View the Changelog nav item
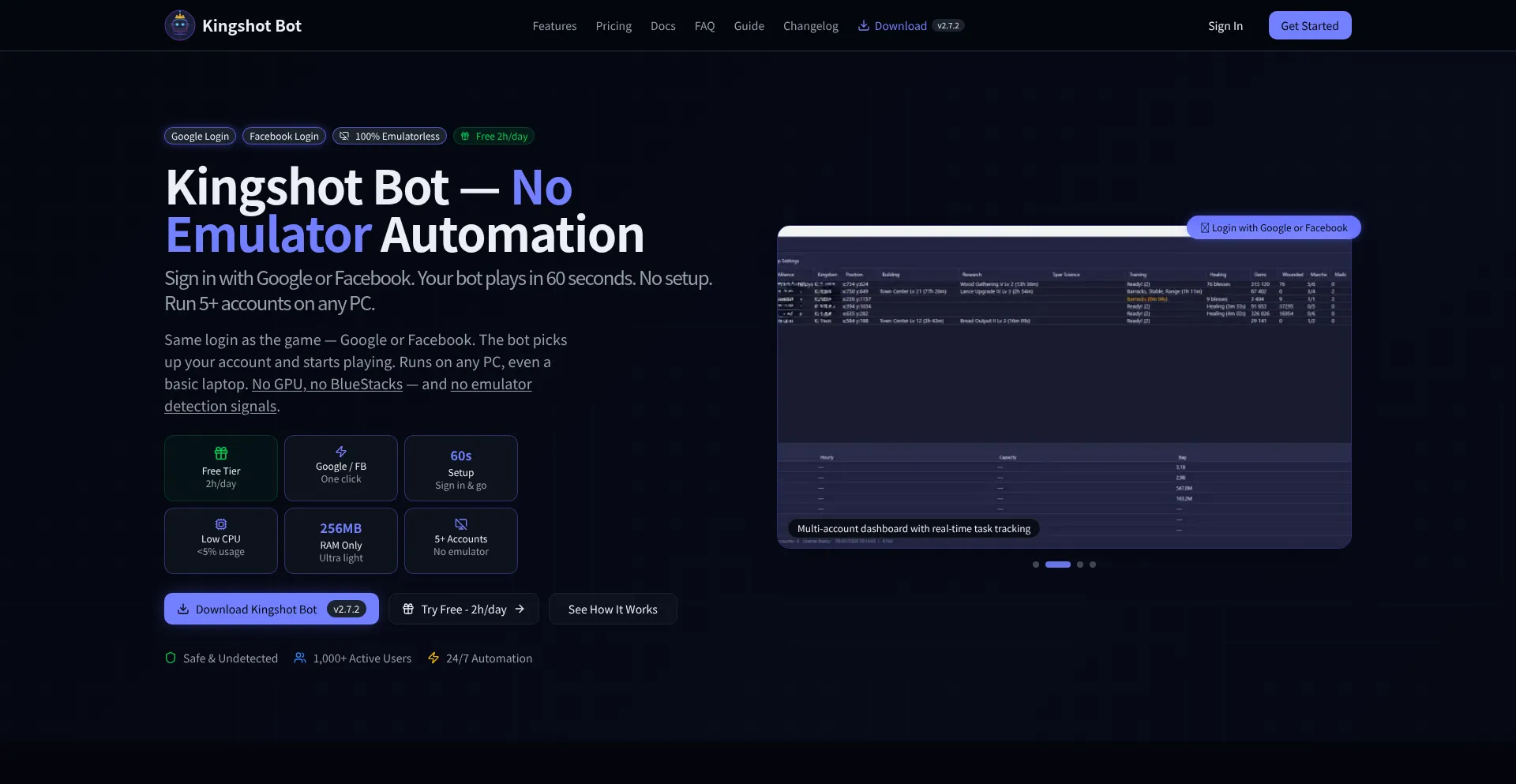This screenshot has height=784, width=1516. tap(811, 26)
